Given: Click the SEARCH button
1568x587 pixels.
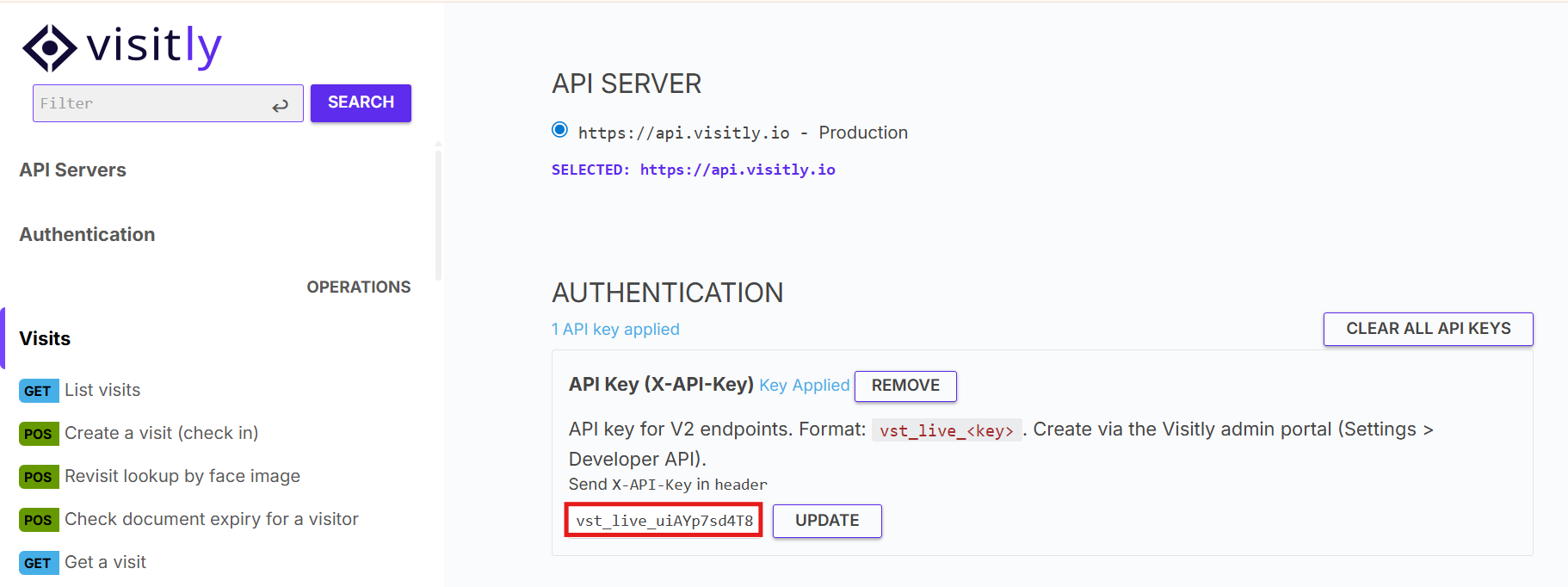Looking at the screenshot, I should point(361,102).
